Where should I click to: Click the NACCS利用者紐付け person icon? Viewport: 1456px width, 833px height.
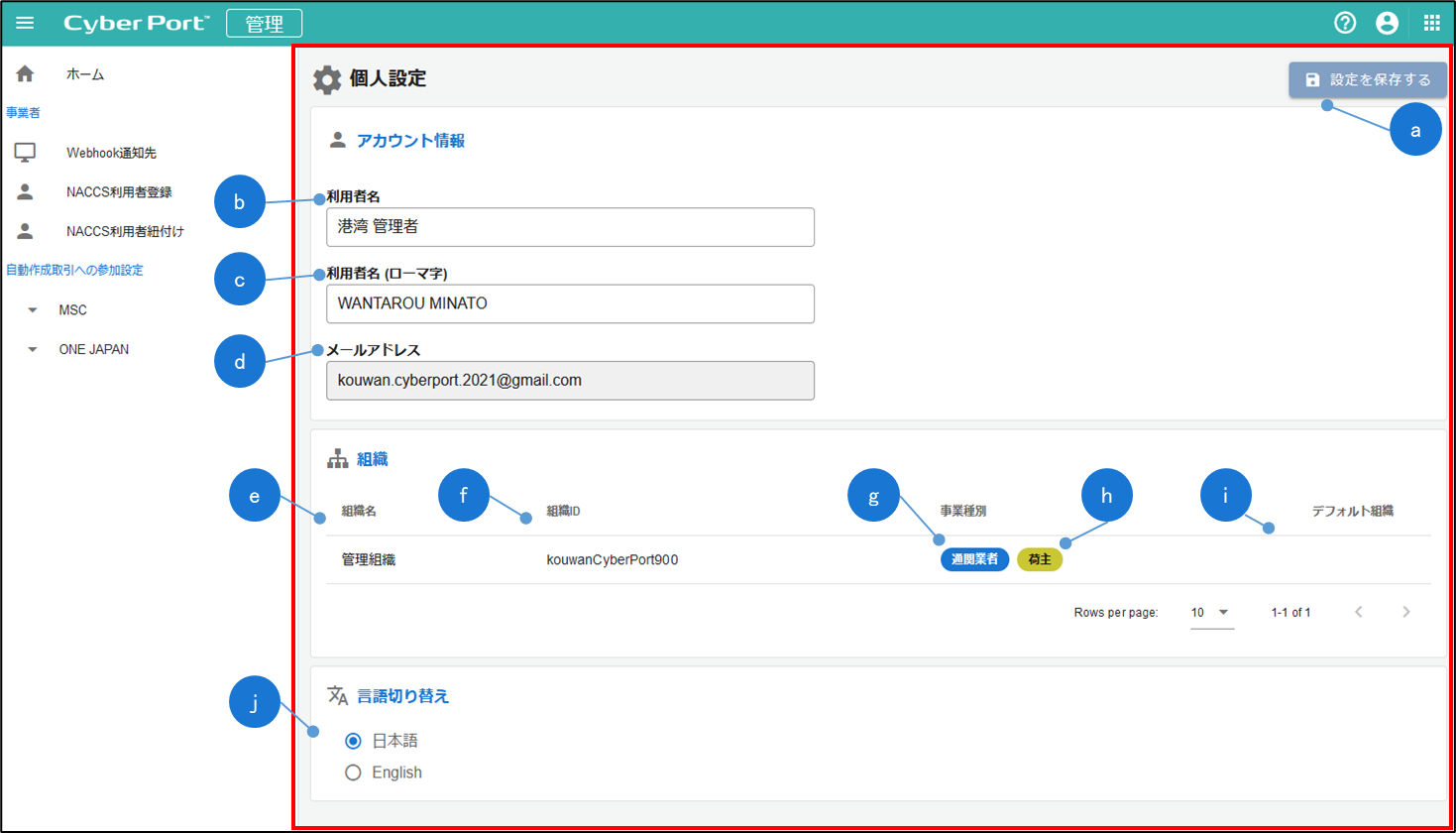pos(25,231)
